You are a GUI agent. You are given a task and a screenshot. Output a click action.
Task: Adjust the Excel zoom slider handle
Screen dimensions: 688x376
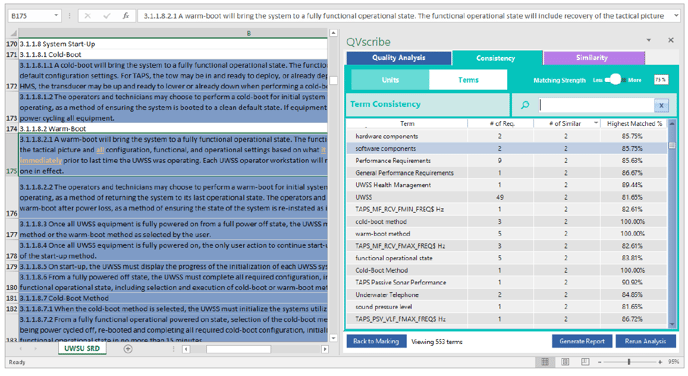click(629, 362)
